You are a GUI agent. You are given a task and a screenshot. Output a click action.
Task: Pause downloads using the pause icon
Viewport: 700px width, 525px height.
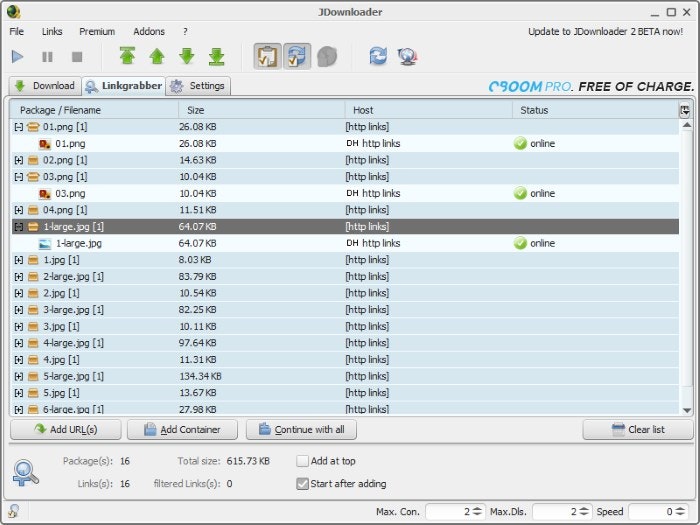(x=47, y=57)
